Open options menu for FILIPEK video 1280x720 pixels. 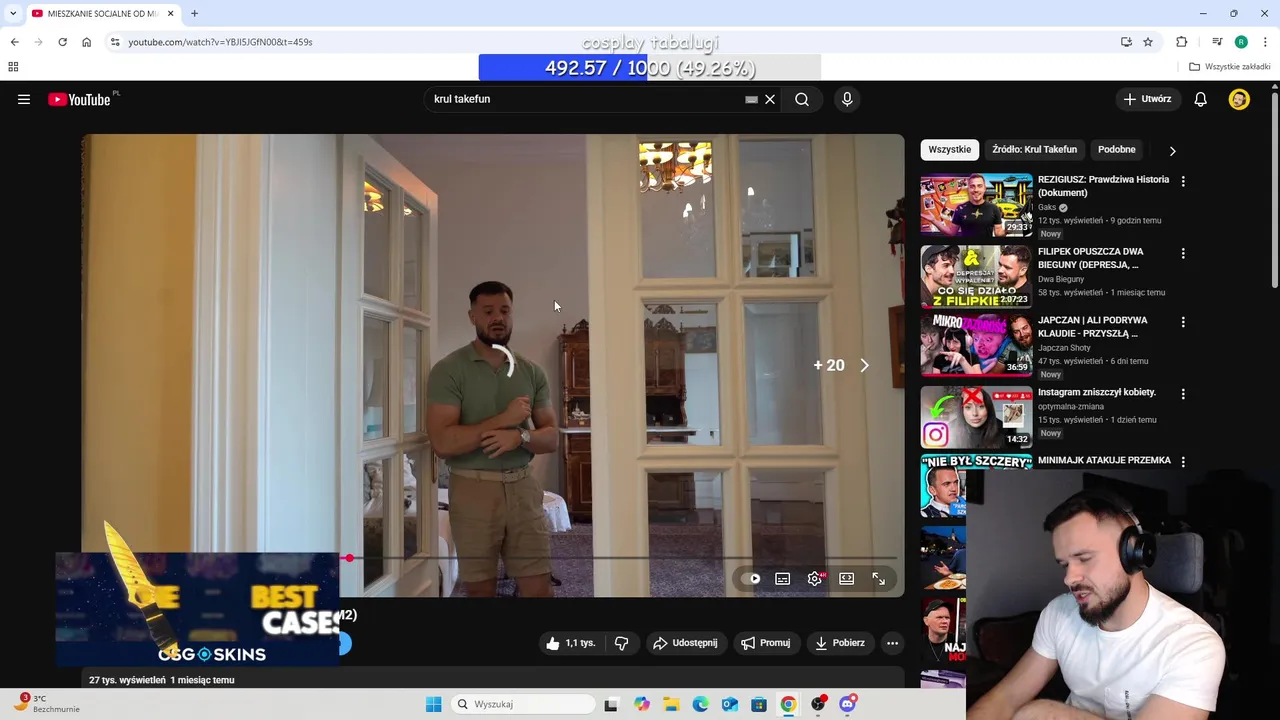[x=1183, y=253]
